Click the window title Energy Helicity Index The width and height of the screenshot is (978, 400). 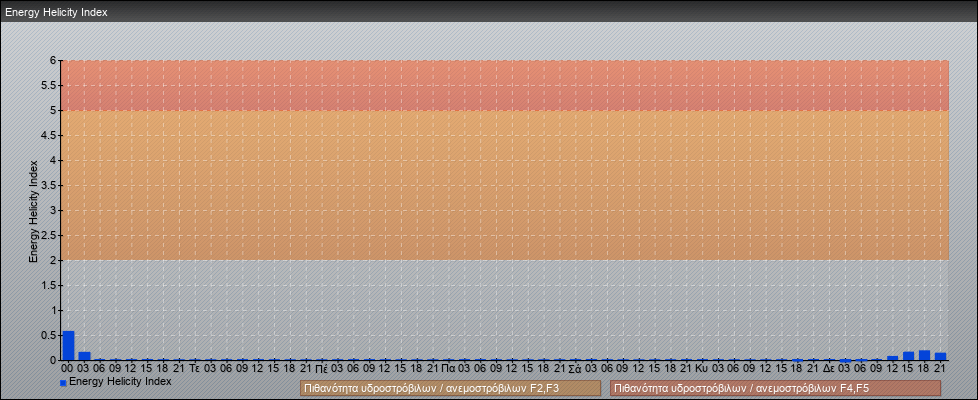click(56, 12)
